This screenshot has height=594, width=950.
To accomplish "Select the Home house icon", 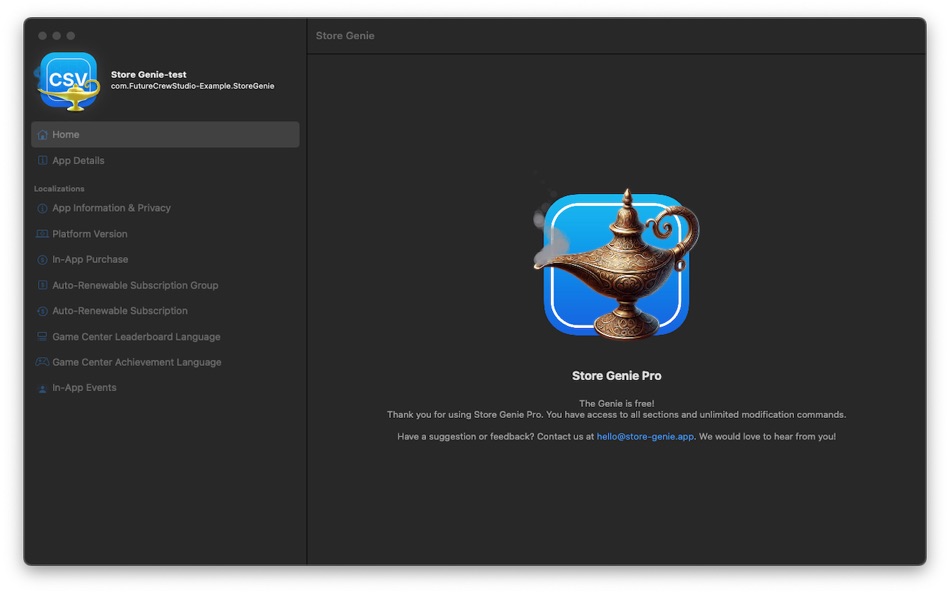I will 42,134.
